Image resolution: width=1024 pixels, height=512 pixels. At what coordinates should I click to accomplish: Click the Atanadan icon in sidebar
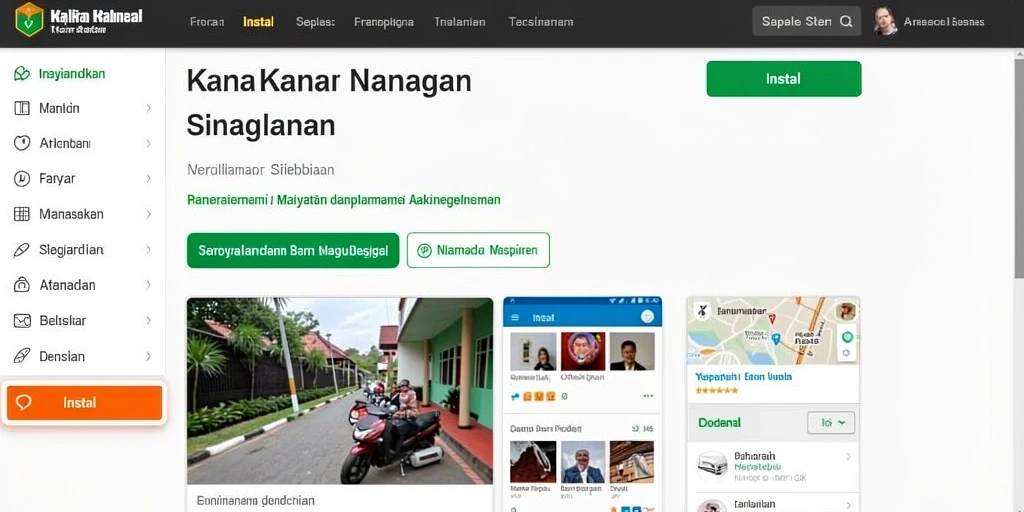point(22,285)
